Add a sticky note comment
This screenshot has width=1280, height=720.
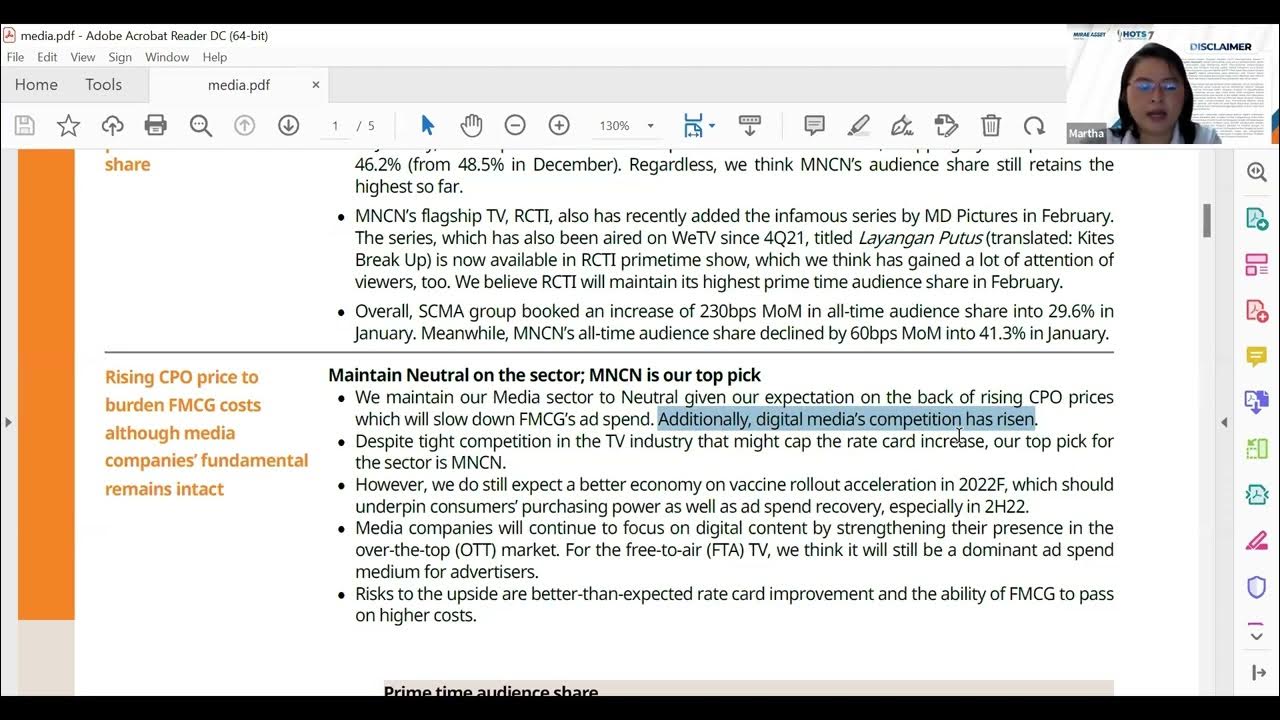[x=814, y=125]
